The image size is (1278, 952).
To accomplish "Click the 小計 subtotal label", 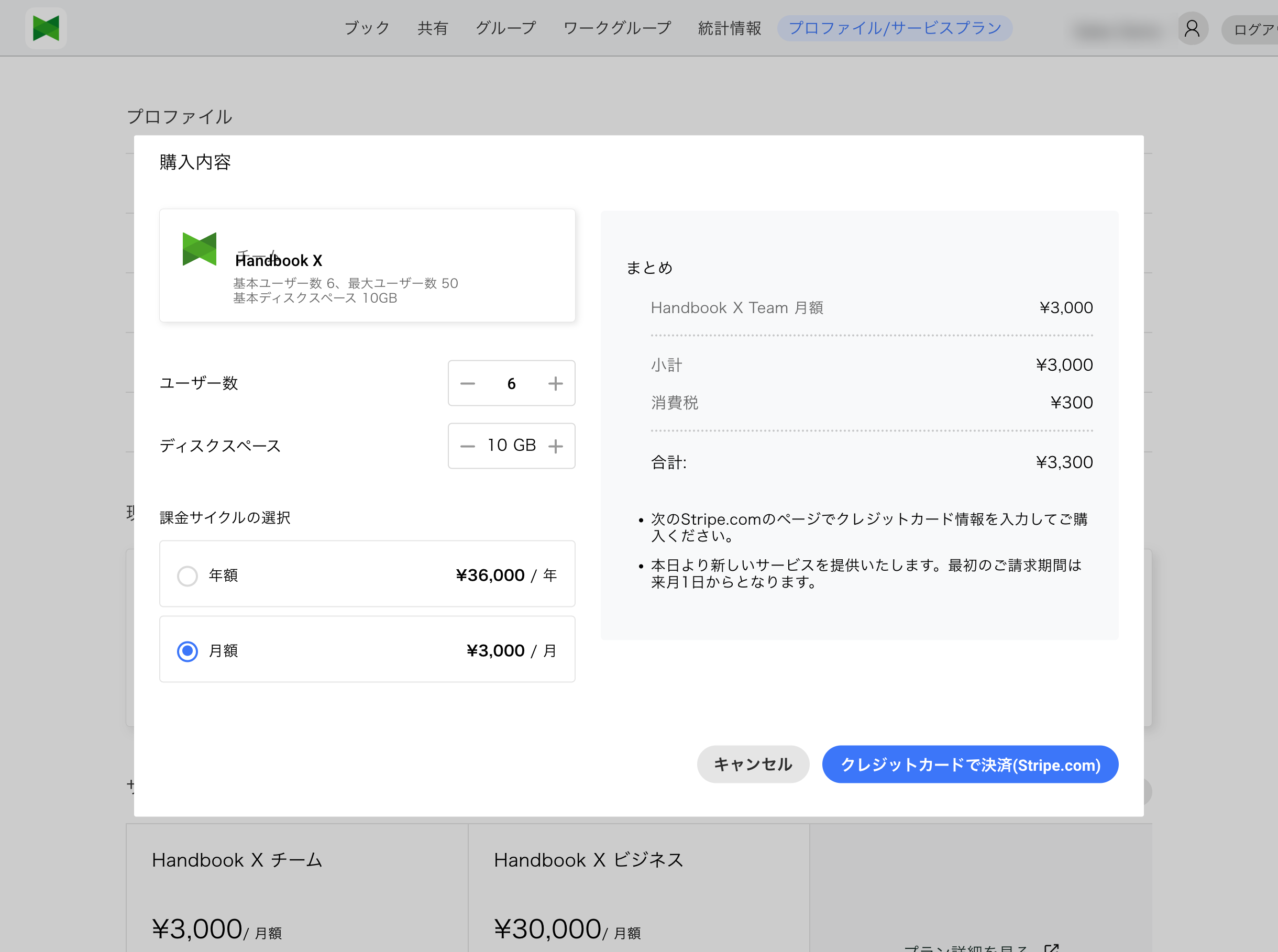I will coord(666,365).
